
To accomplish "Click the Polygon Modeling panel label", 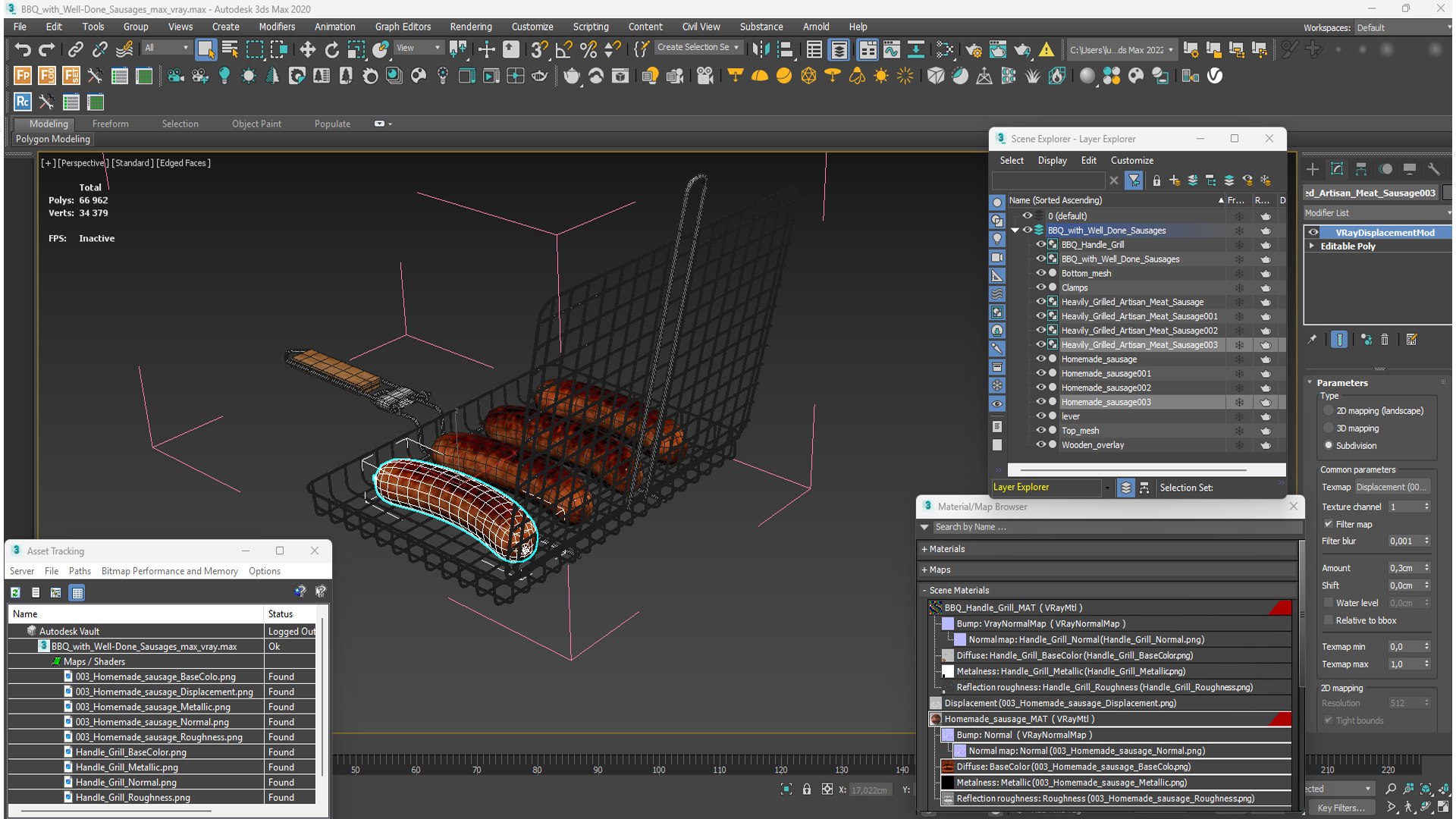I will (53, 140).
